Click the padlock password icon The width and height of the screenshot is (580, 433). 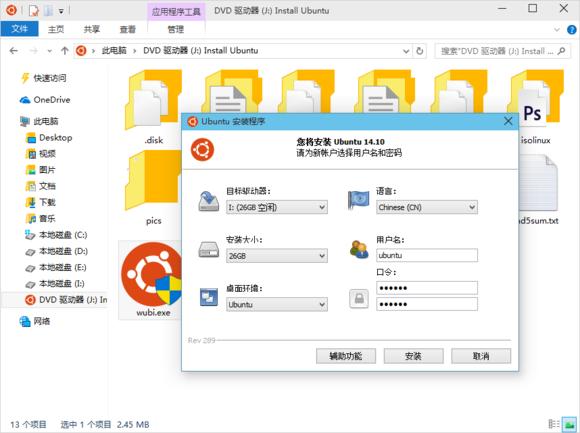tap(359, 298)
